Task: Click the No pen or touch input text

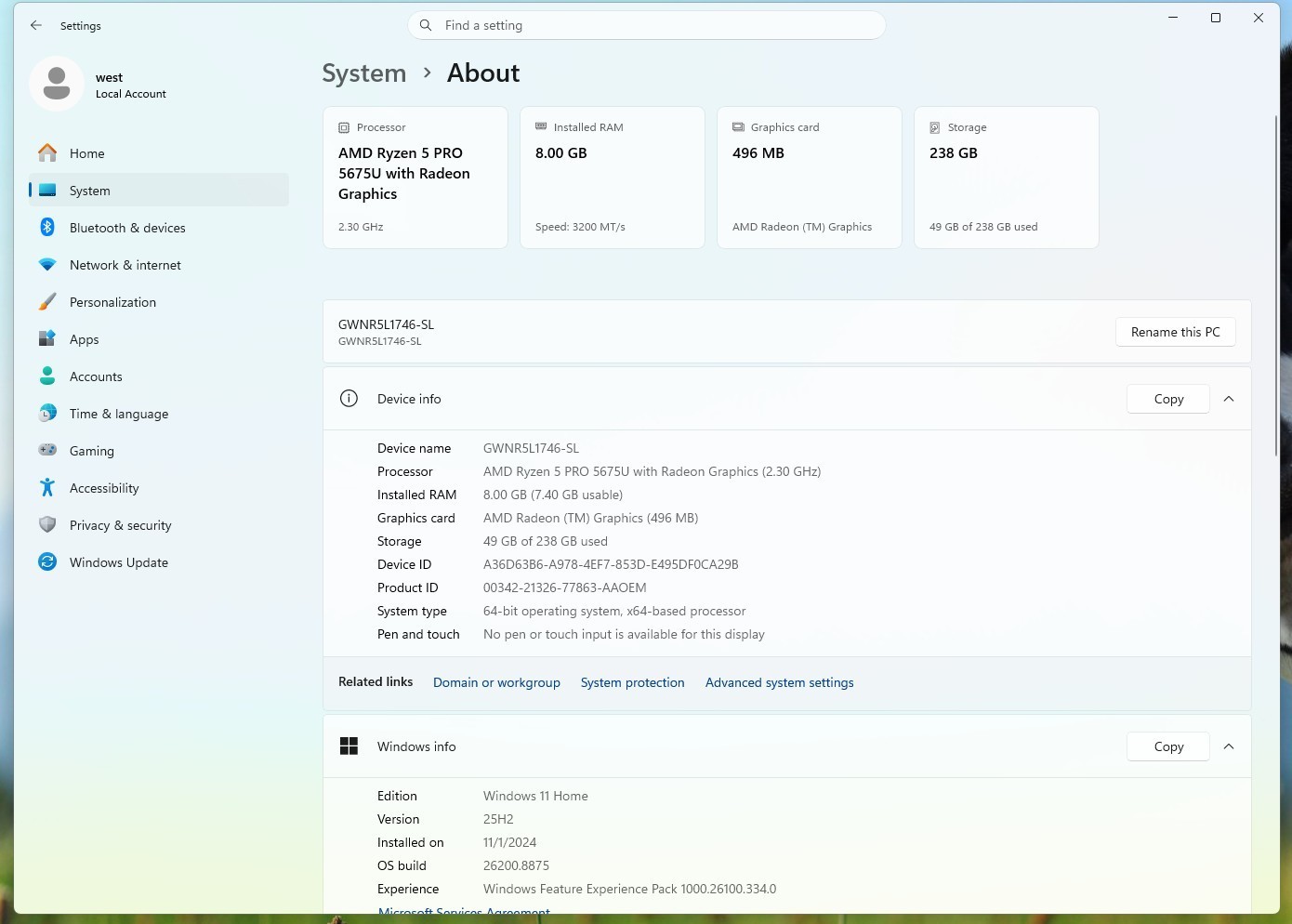Action: (x=624, y=634)
